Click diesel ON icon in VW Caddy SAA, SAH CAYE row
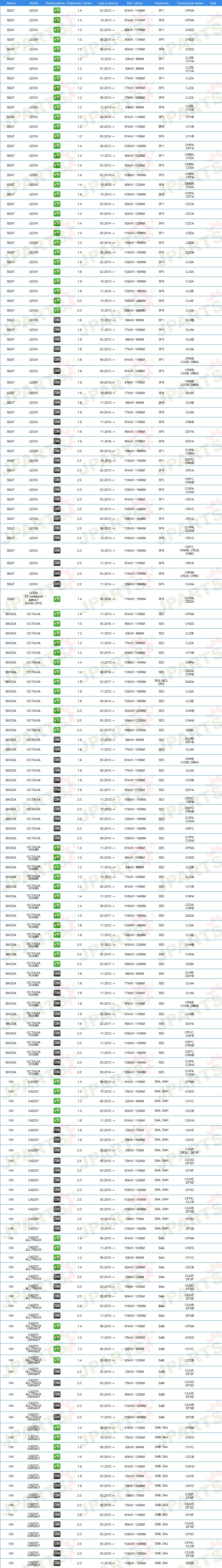The image size is (222, 1568). pos(56,1130)
